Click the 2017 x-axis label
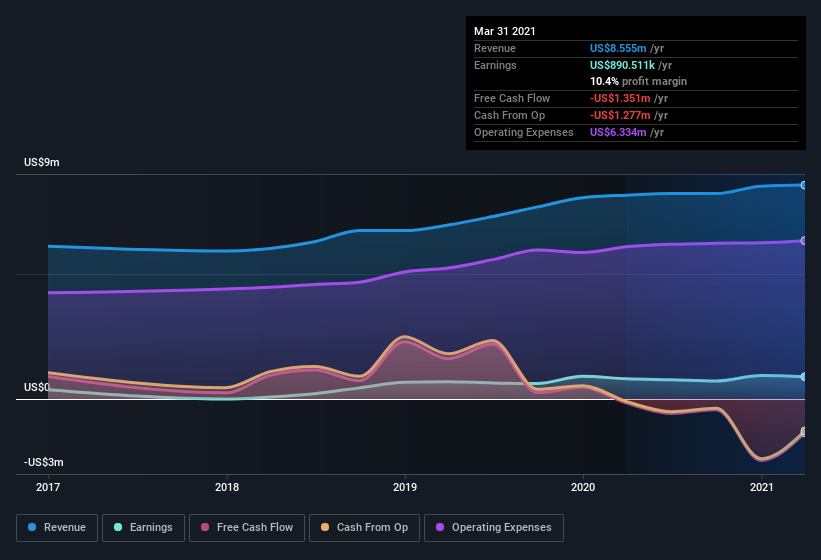821x560 pixels. [48, 488]
